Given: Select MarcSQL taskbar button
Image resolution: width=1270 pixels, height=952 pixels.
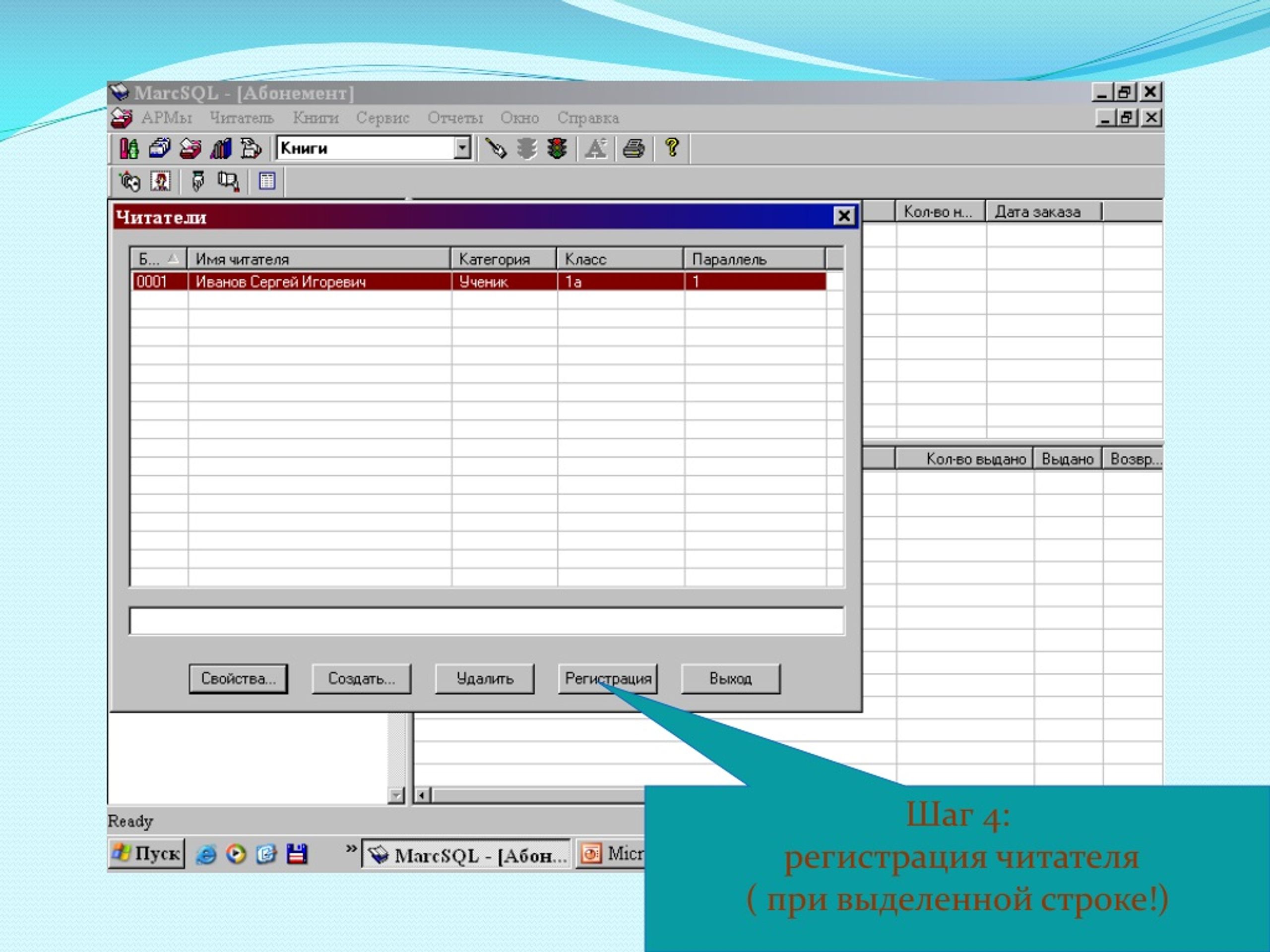Looking at the screenshot, I should coord(466,855).
